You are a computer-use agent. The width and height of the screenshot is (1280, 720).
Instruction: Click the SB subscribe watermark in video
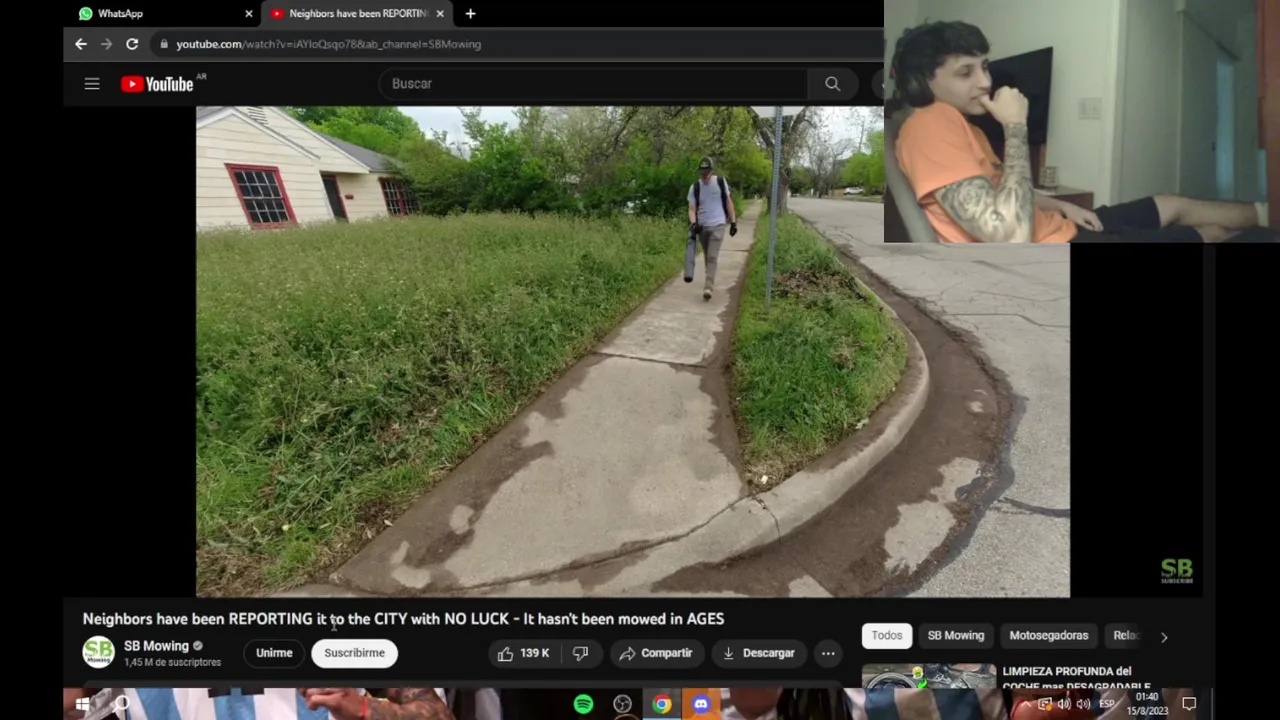pyautogui.click(x=1177, y=572)
